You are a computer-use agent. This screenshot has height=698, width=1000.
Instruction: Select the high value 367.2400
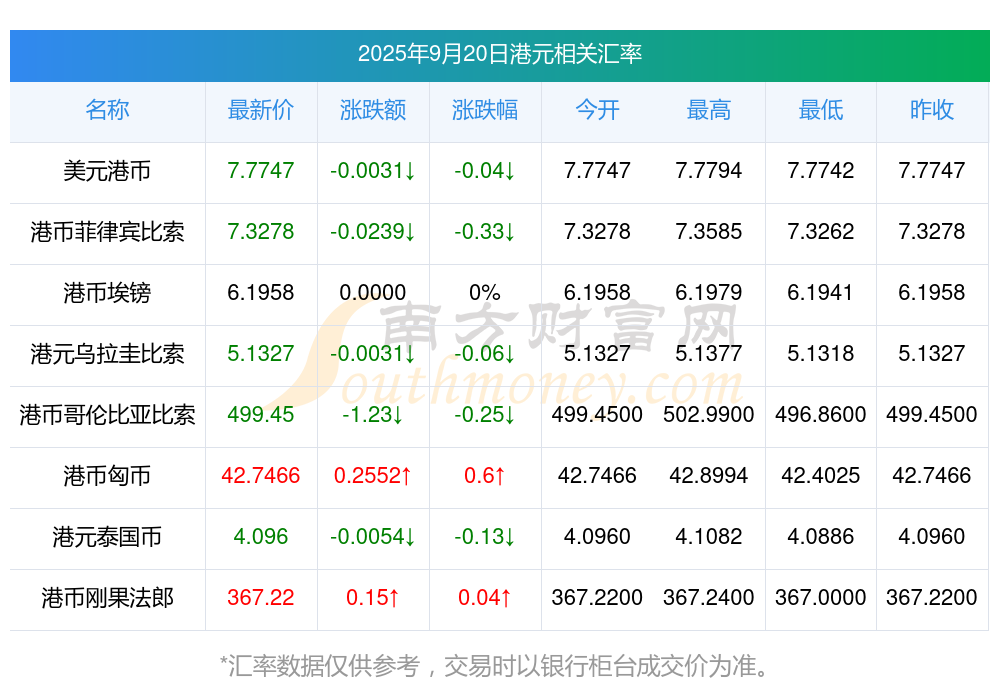click(x=709, y=598)
